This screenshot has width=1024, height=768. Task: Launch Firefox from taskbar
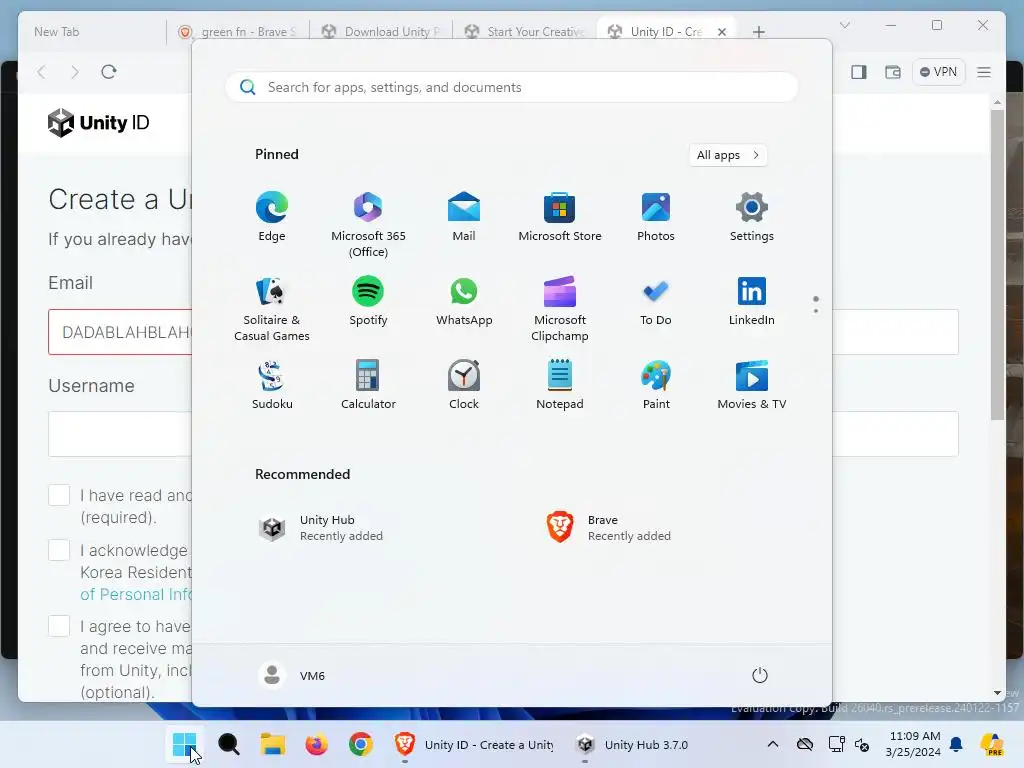pos(316,744)
